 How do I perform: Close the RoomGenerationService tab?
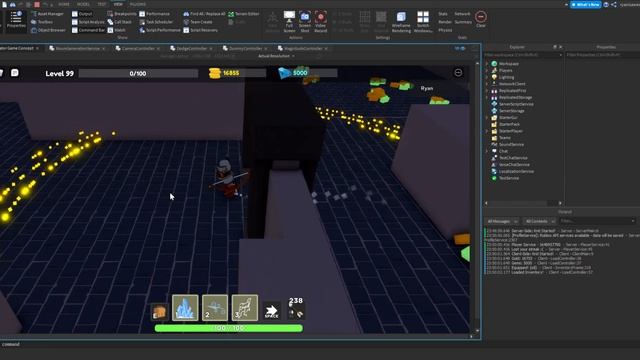pyautogui.click(x=104, y=49)
